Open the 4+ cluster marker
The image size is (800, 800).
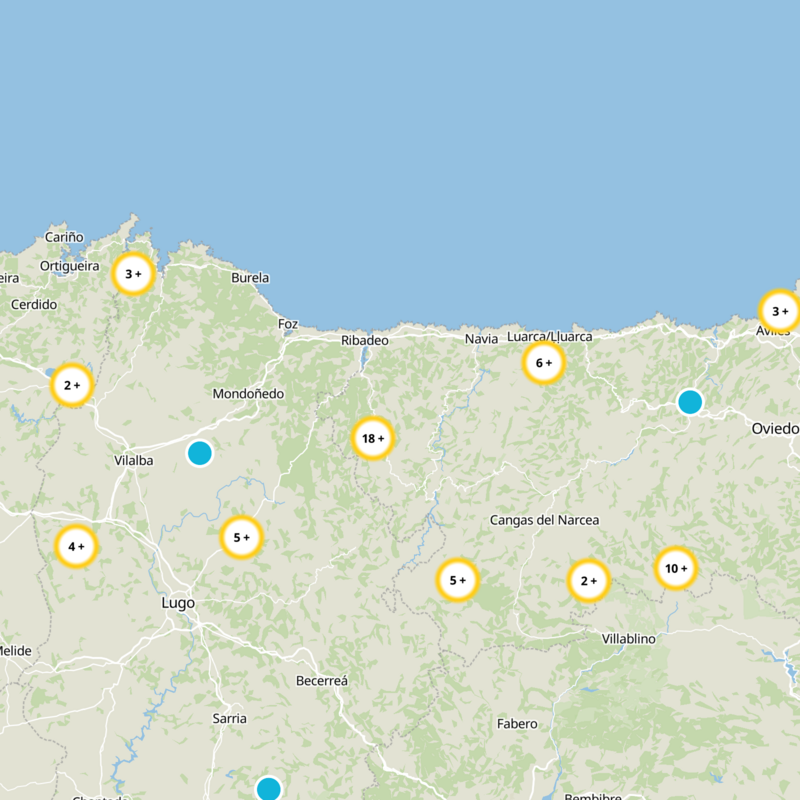pyautogui.click(x=76, y=546)
